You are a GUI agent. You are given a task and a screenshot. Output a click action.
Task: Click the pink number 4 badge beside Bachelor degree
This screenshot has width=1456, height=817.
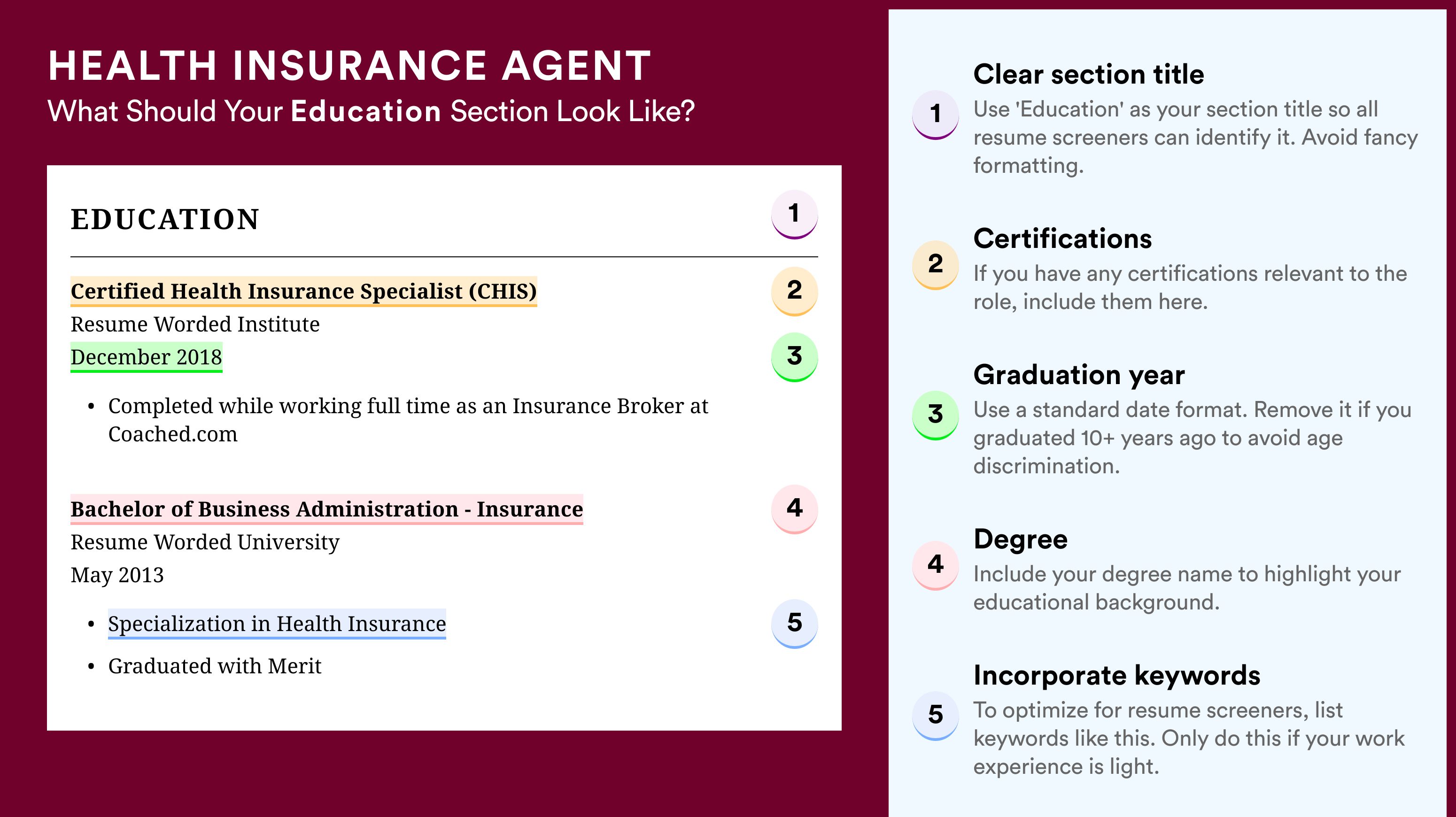tap(794, 509)
